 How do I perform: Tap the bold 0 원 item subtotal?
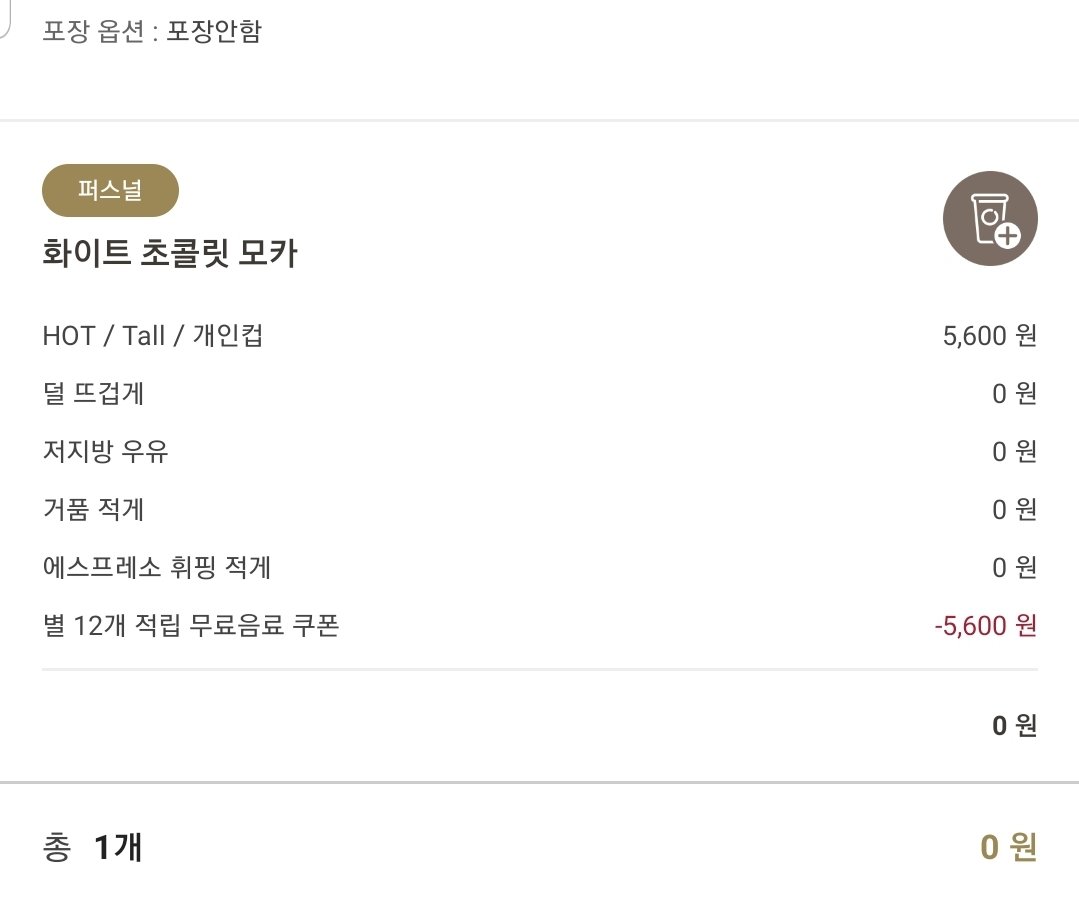1014,725
